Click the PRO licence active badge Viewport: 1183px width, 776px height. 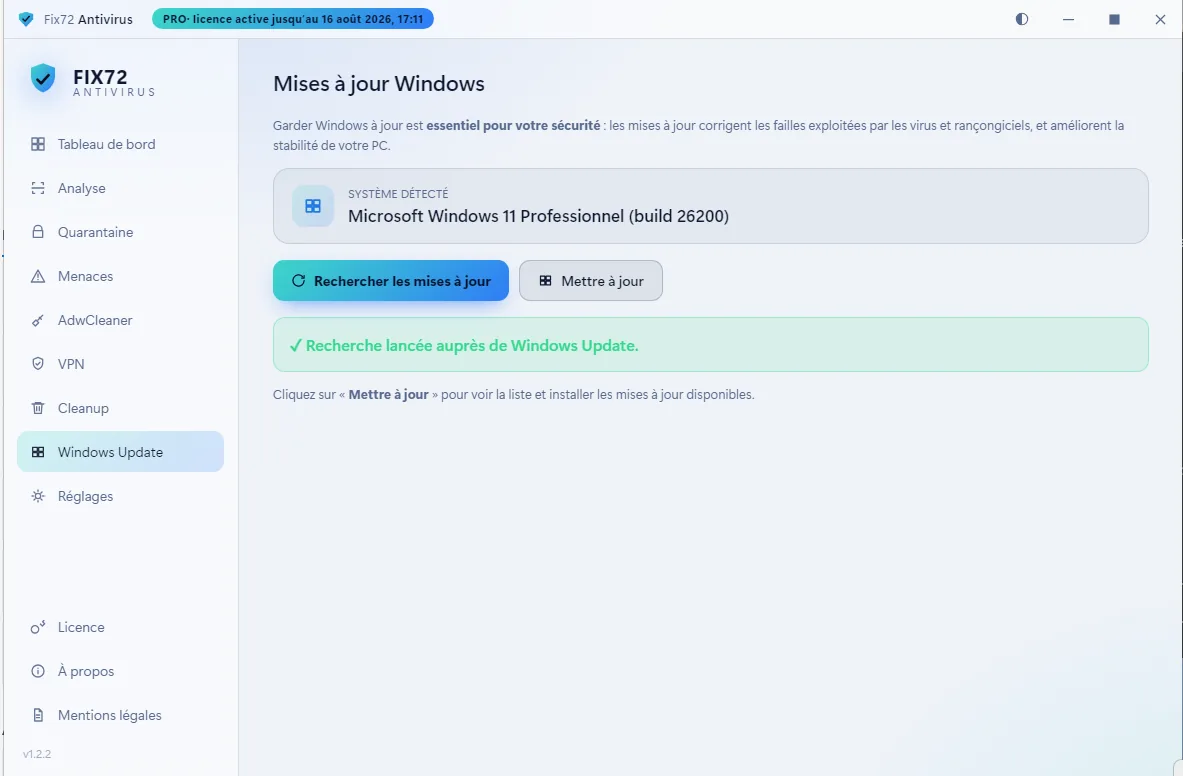point(293,19)
